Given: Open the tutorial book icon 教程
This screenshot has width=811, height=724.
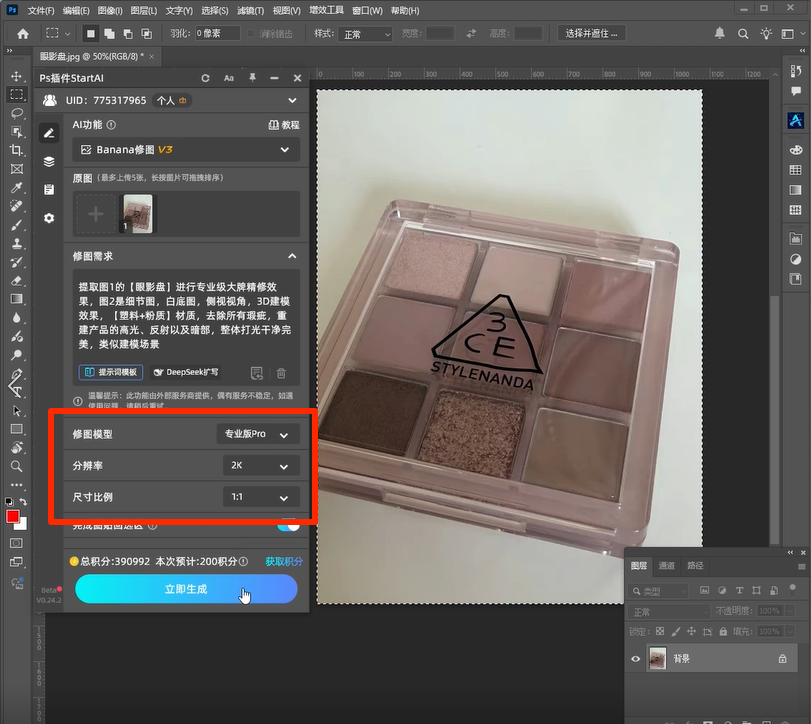Looking at the screenshot, I should click(284, 125).
